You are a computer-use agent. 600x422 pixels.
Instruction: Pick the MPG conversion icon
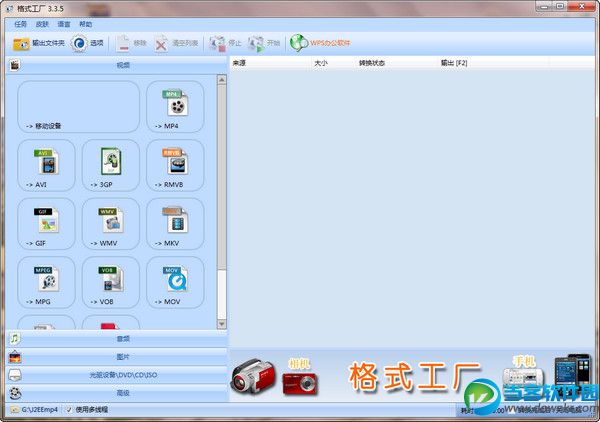click(x=45, y=282)
